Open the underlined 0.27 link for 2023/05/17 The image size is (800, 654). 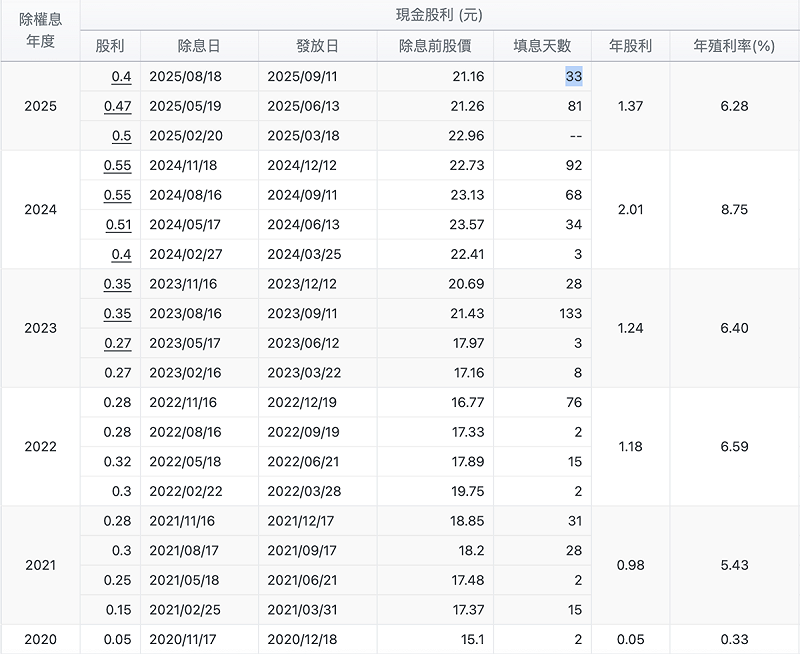[x=118, y=343]
